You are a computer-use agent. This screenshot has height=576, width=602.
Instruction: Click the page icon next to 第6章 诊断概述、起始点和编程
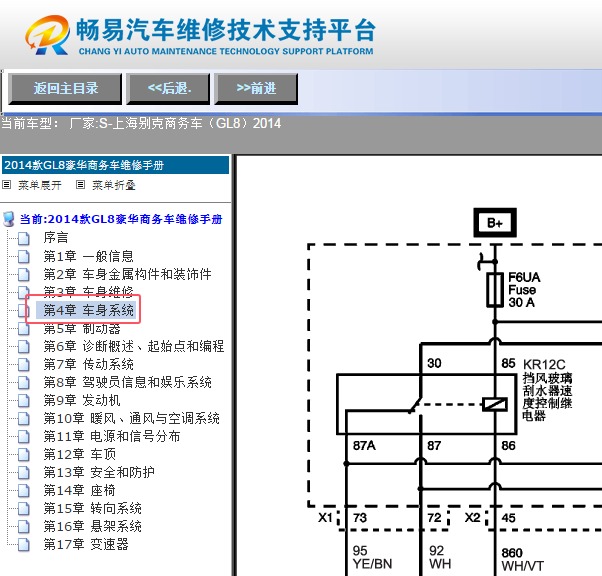[24, 347]
